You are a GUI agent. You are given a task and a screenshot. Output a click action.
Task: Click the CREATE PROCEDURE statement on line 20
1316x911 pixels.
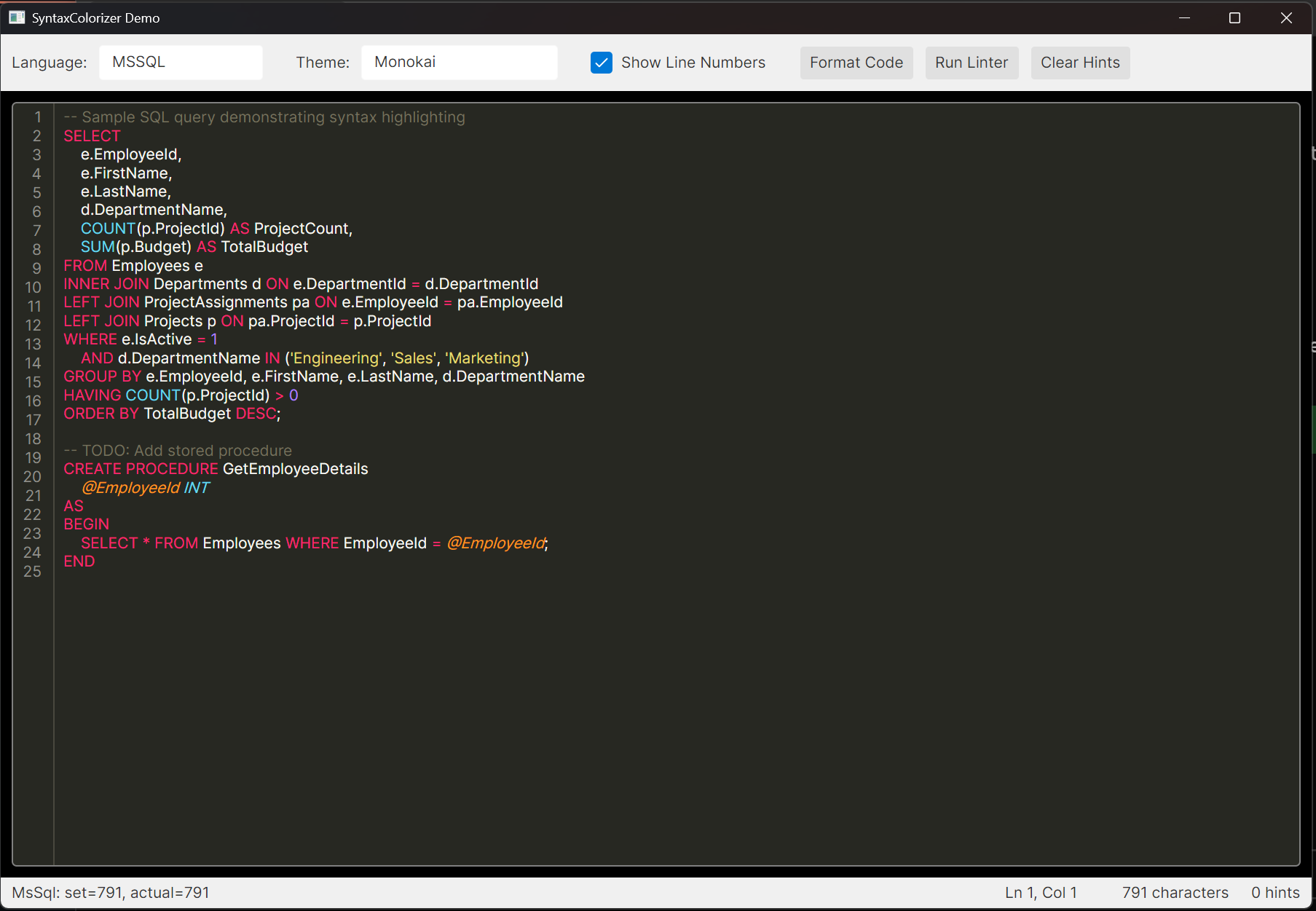140,468
